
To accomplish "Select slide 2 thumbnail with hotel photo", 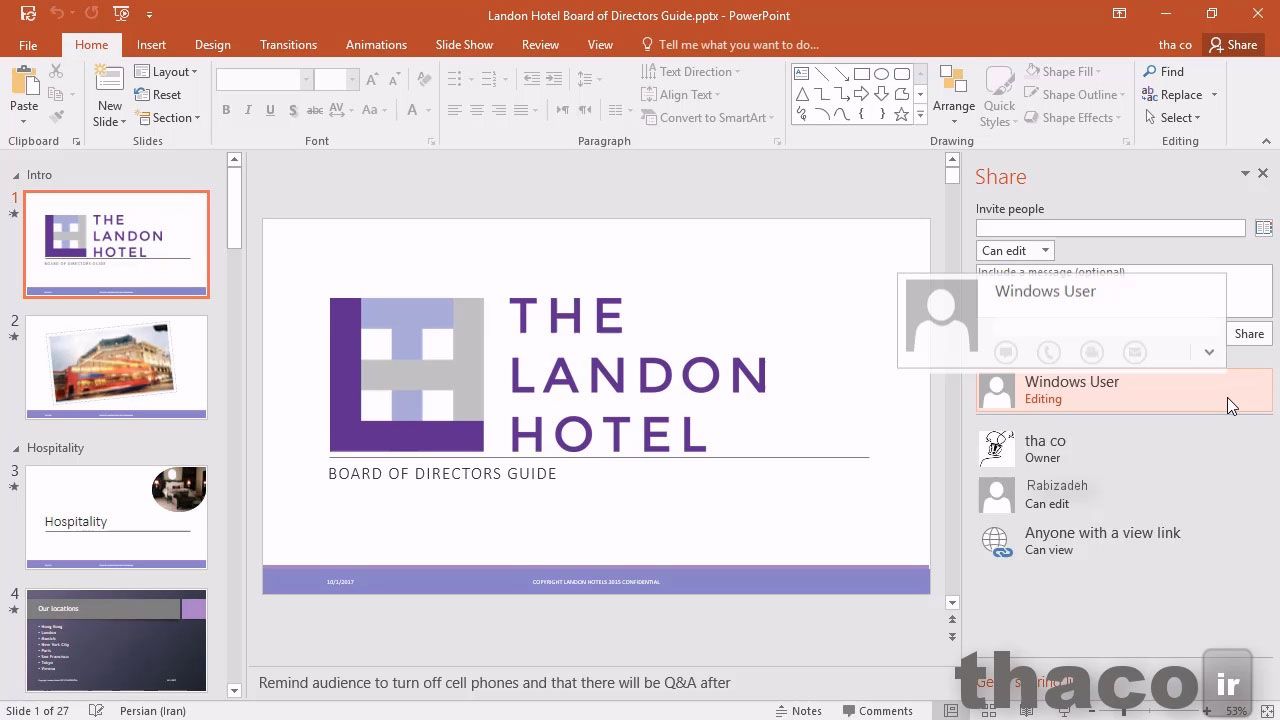I will (116, 367).
